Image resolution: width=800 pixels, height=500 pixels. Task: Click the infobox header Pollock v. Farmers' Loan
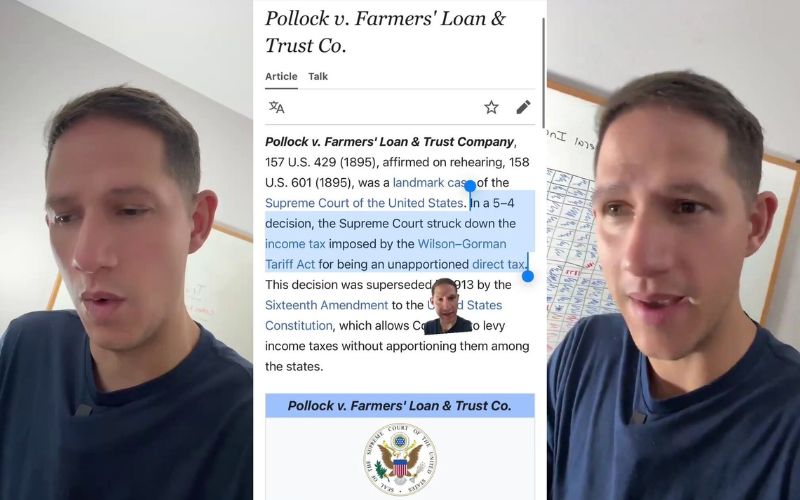click(x=399, y=406)
